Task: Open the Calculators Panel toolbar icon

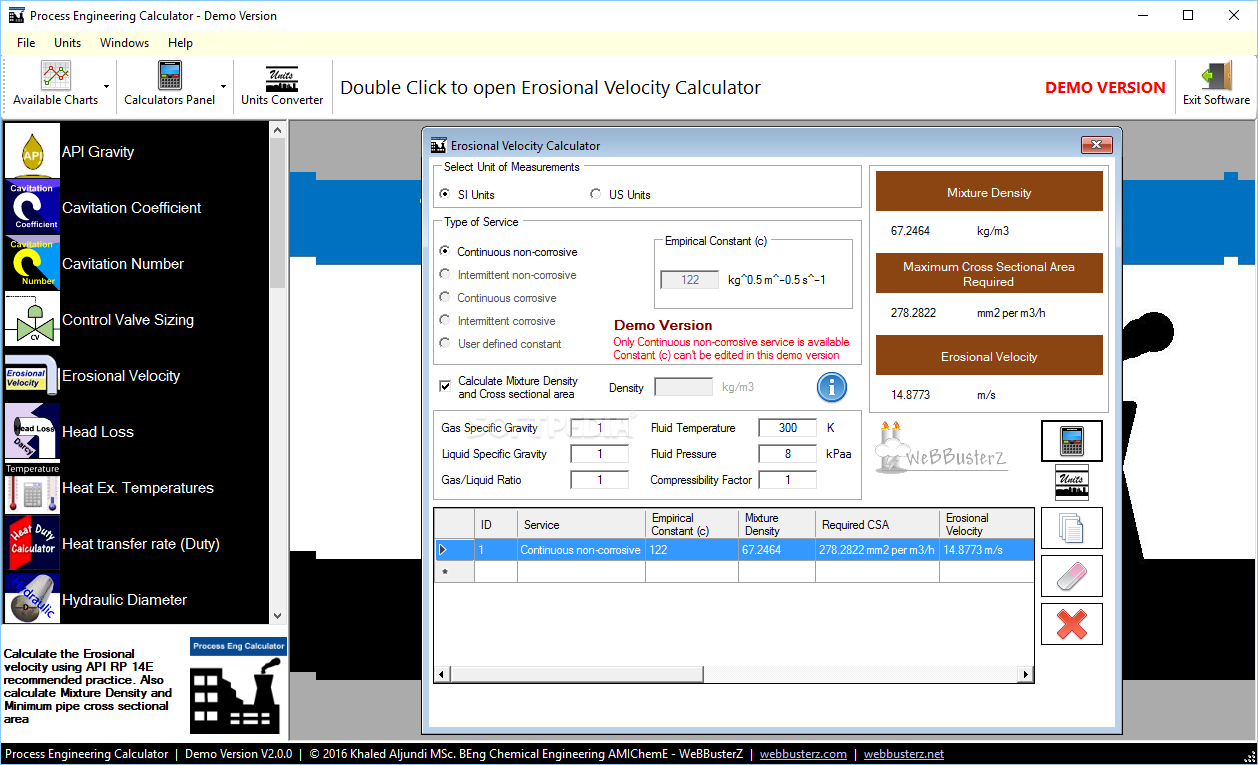Action: pos(170,76)
